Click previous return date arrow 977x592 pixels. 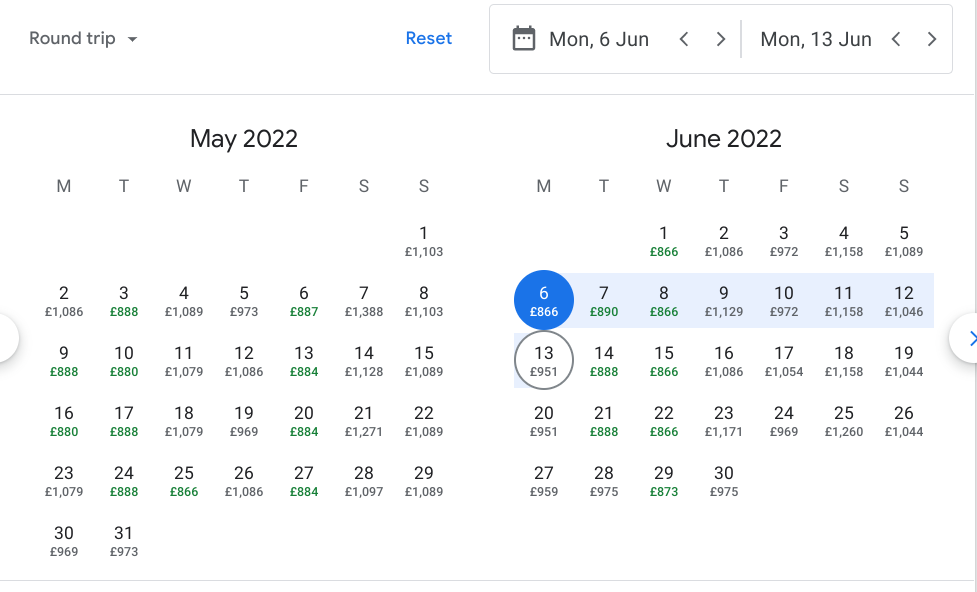896,39
